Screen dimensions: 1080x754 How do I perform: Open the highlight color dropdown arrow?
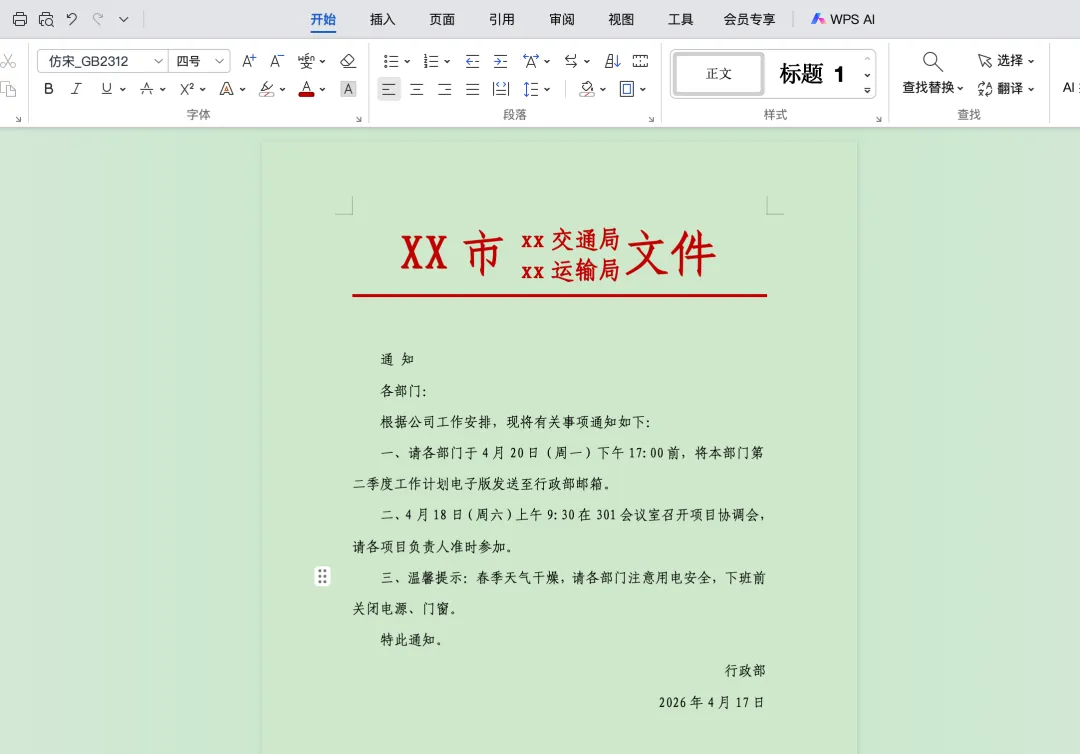[282, 90]
